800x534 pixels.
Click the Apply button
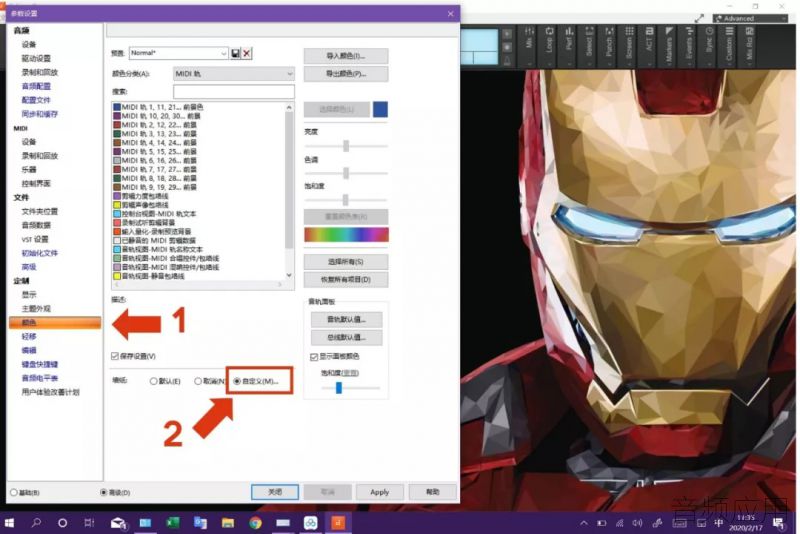380,492
